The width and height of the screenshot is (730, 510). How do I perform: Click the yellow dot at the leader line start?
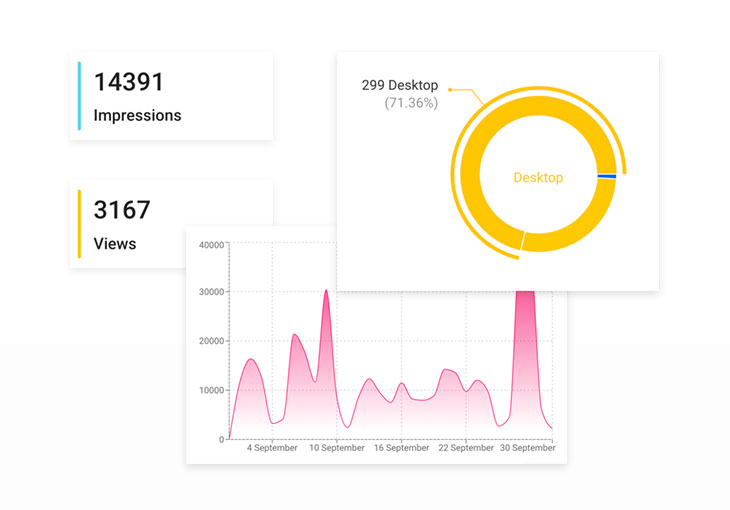pyautogui.click(x=450, y=90)
